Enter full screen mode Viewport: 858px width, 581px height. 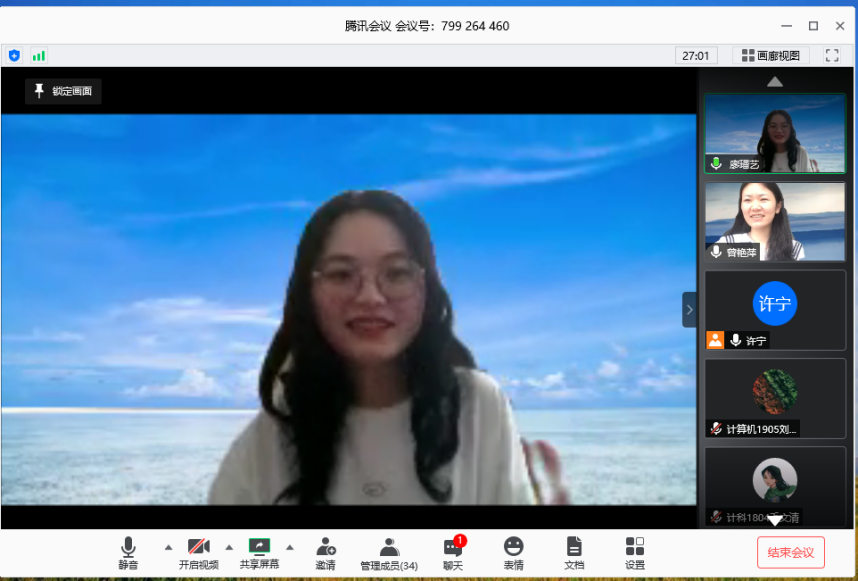click(832, 56)
